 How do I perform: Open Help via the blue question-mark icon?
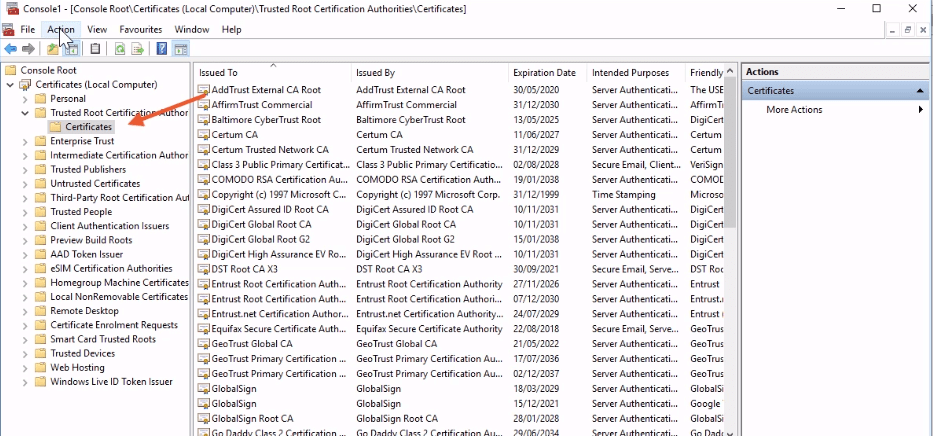click(161, 49)
